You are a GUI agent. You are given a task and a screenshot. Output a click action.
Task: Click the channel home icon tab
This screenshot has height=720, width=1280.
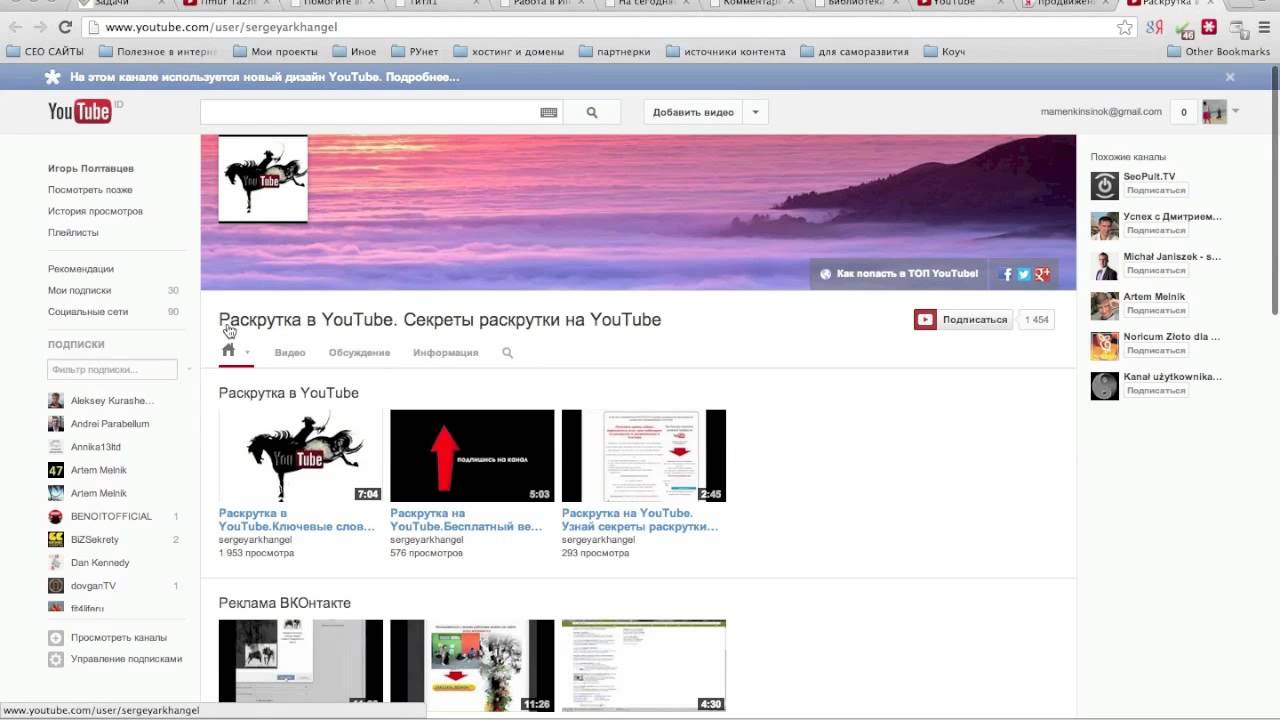[x=228, y=351]
